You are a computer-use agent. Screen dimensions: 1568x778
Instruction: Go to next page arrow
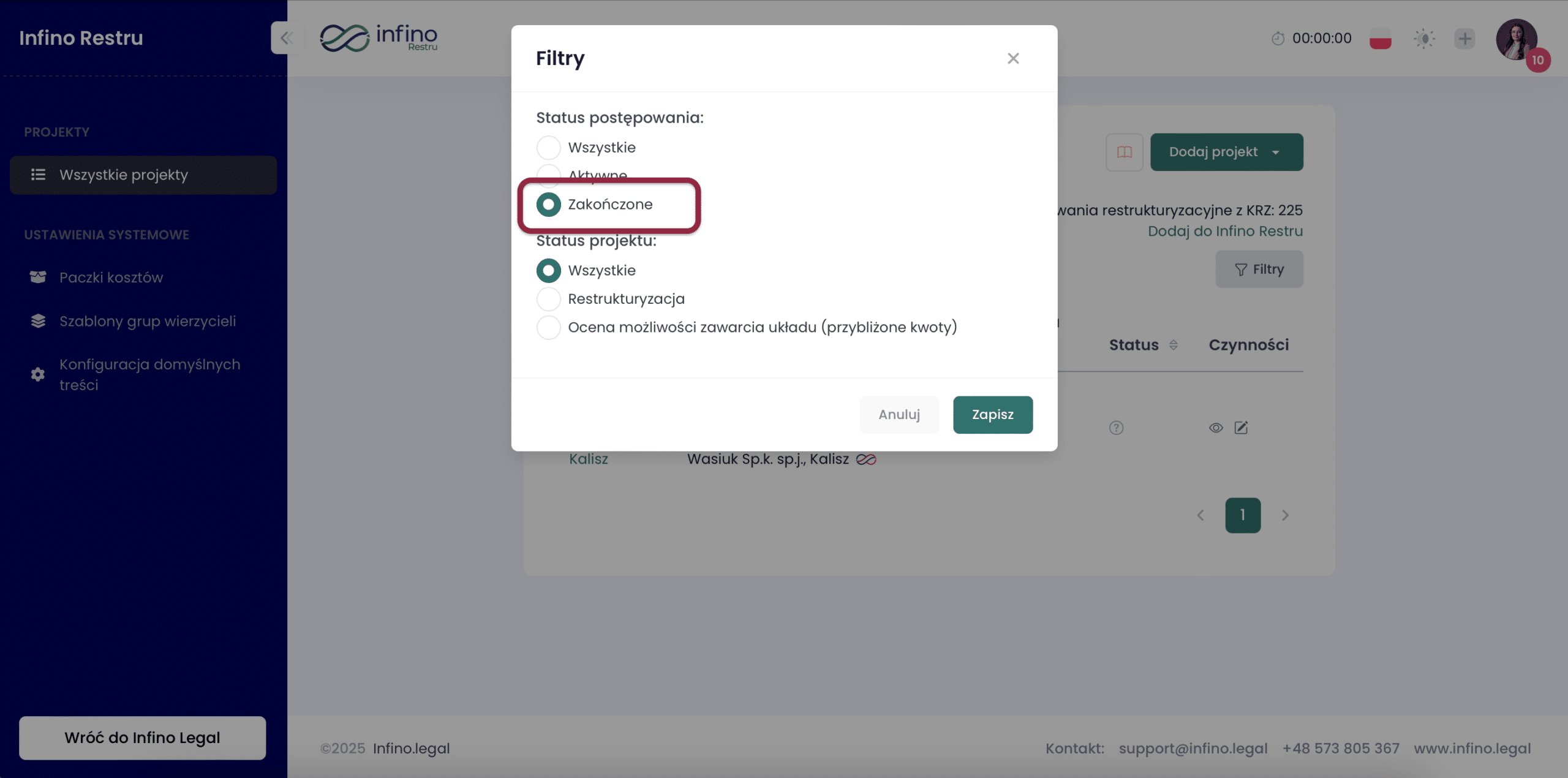coord(1285,515)
